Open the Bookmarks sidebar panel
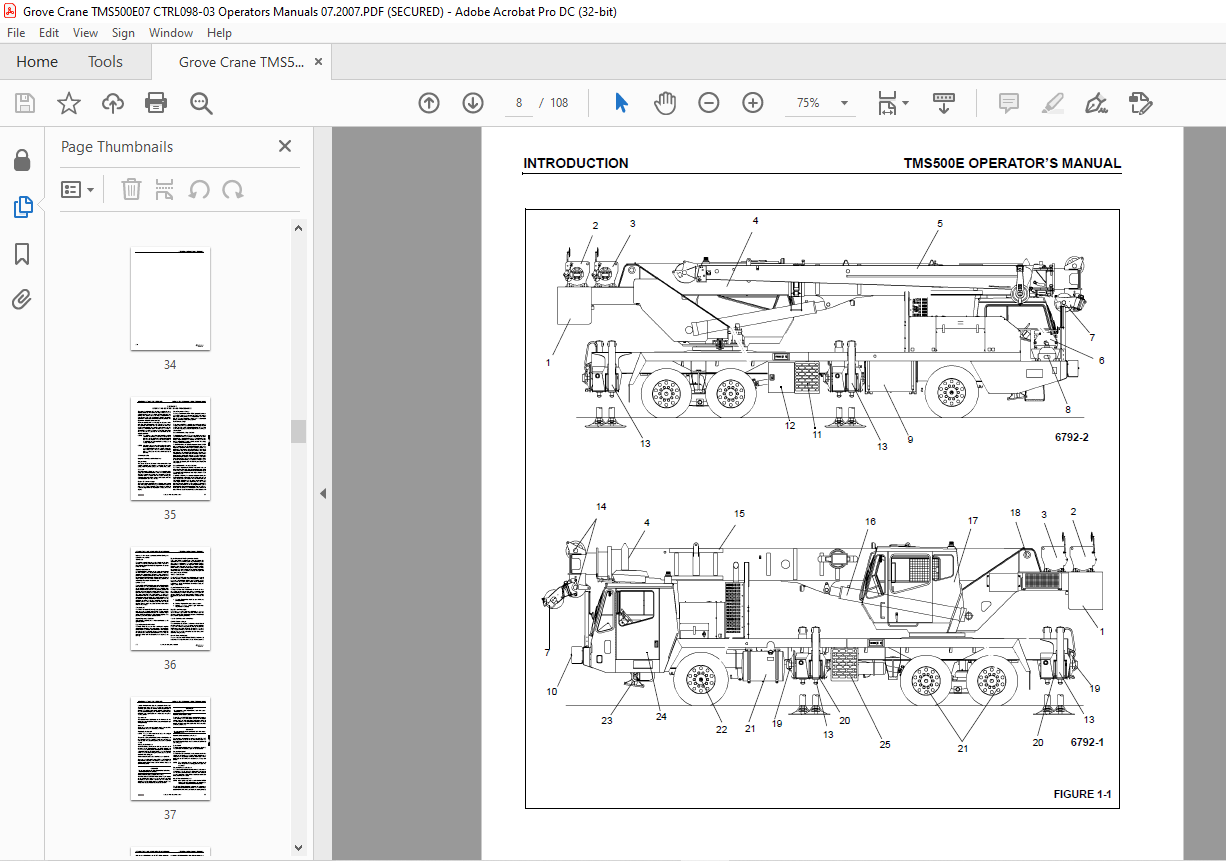The height and width of the screenshot is (861, 1226). (x=22, y=254)
